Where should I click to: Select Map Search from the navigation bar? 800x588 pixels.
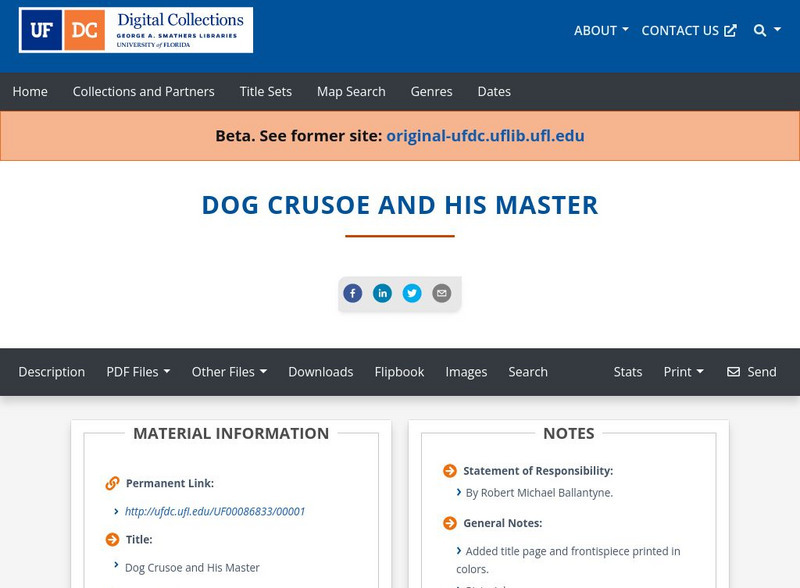(350, 91)
